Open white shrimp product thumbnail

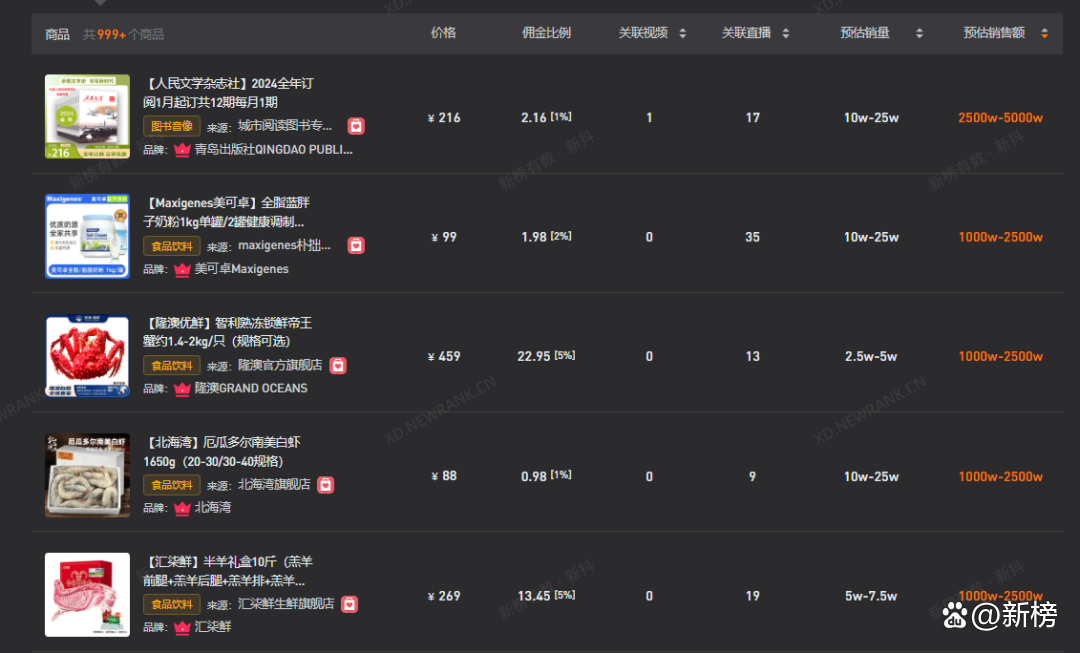coord(87,475)
